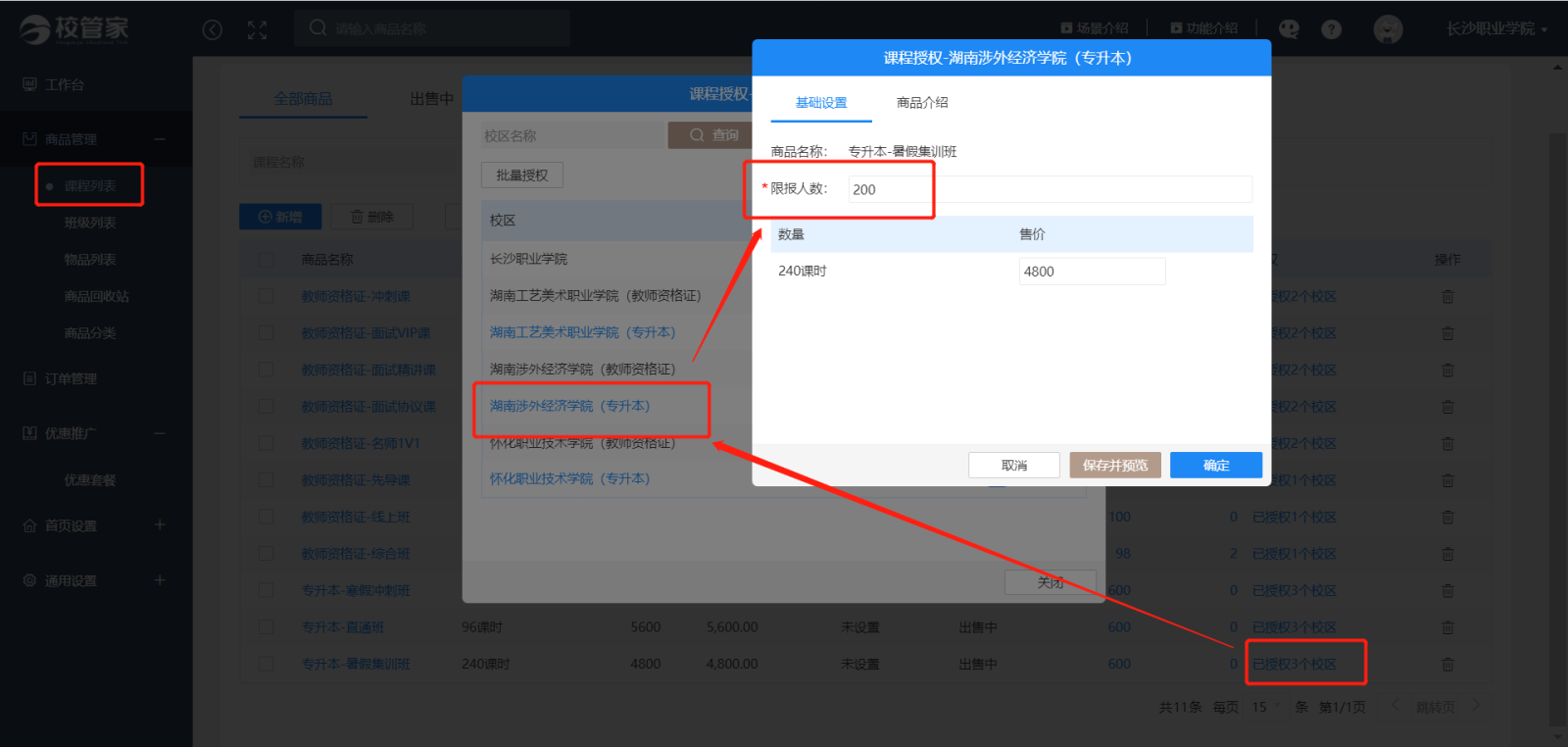Click 保存并预览 button
This screenshot has height=747, width=1568.
pyautogui.click(x=1115, y=466)
